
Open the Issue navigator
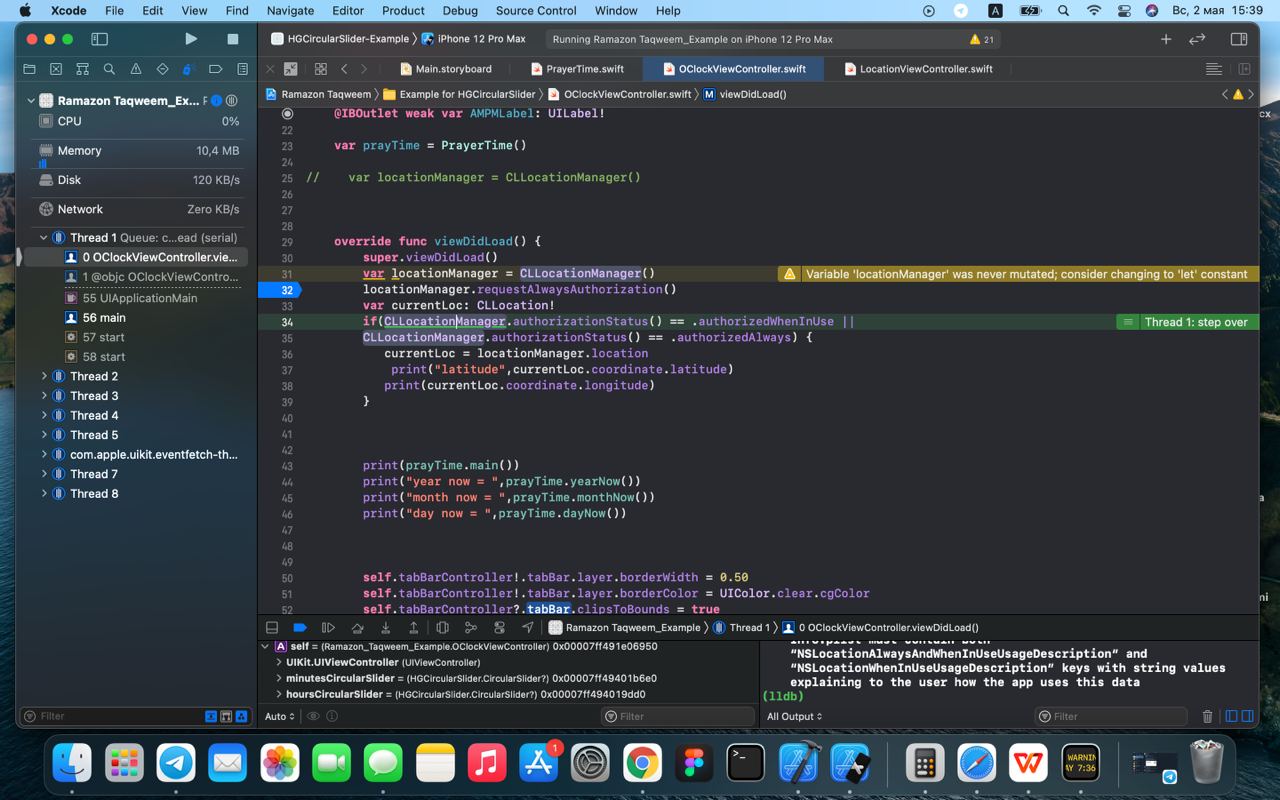135,69
